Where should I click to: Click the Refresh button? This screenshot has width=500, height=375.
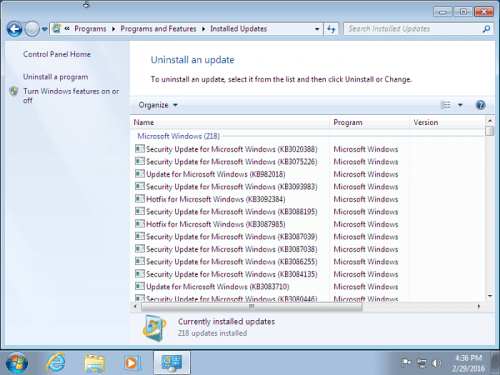331,29
